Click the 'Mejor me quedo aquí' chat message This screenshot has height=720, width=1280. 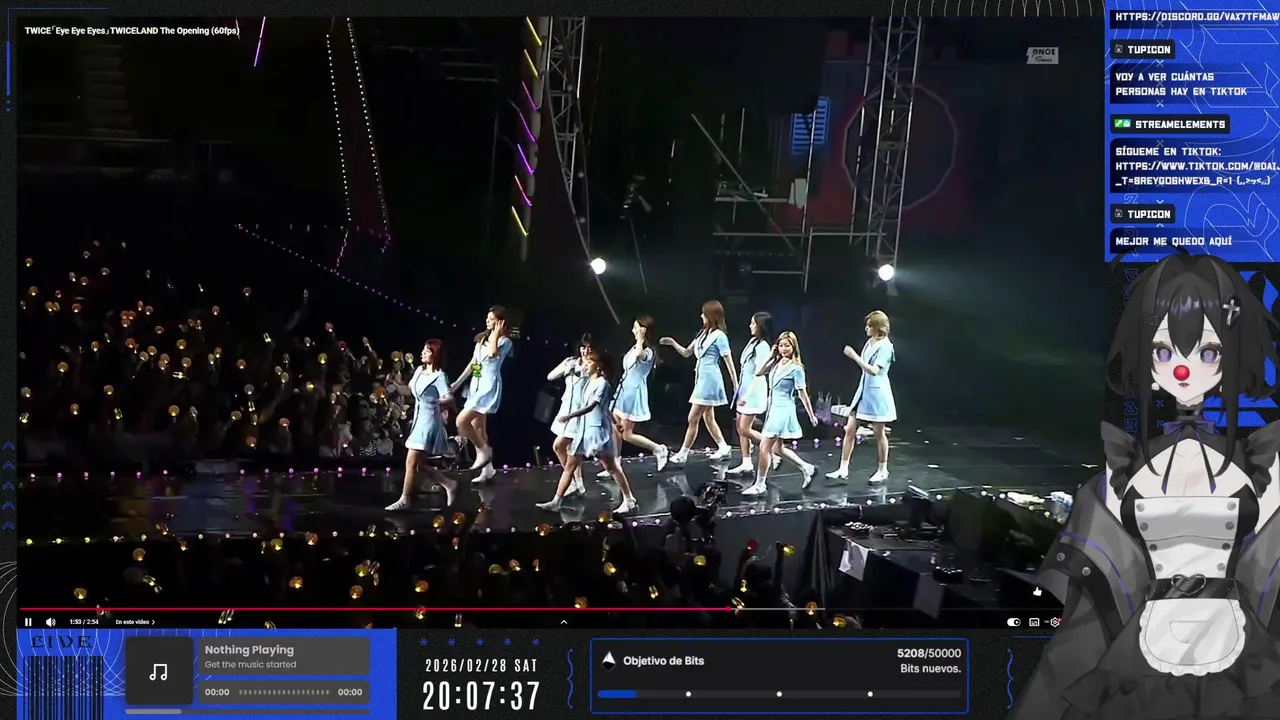click(x=1173, y=241)
